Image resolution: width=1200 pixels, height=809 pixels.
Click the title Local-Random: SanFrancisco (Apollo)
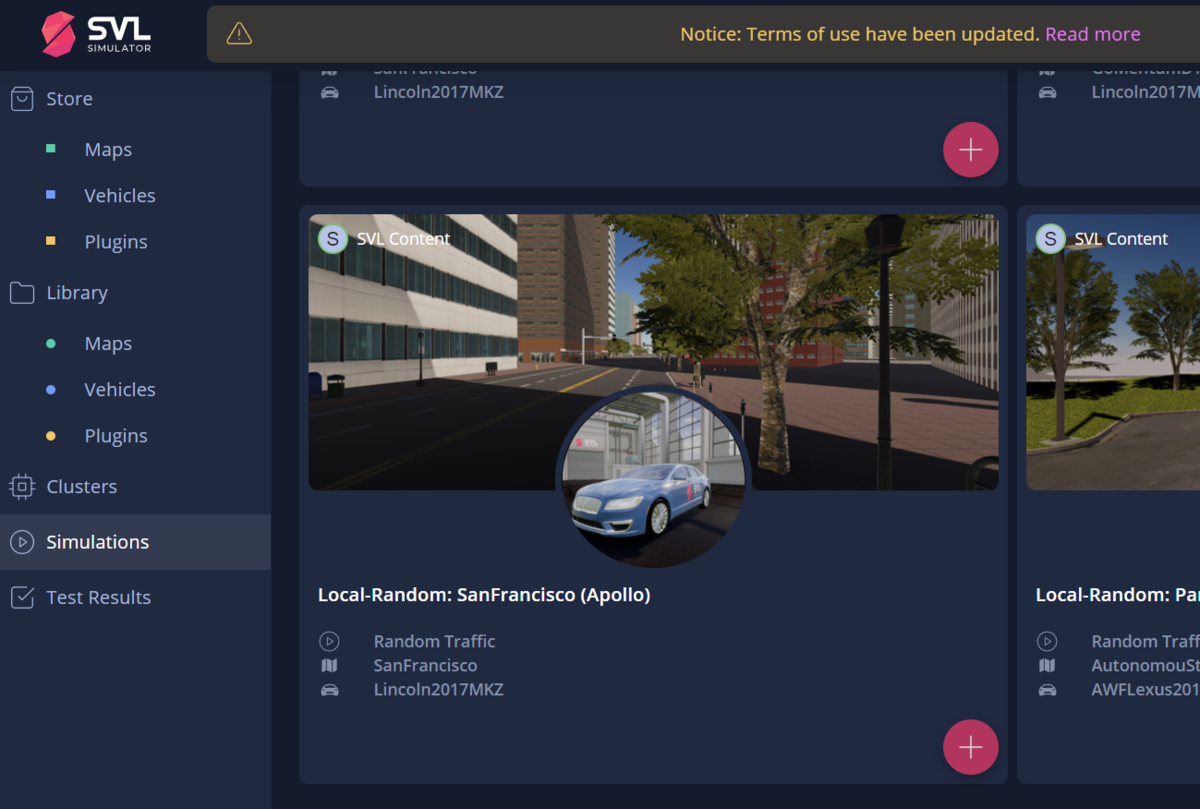[x=484, y=595]
